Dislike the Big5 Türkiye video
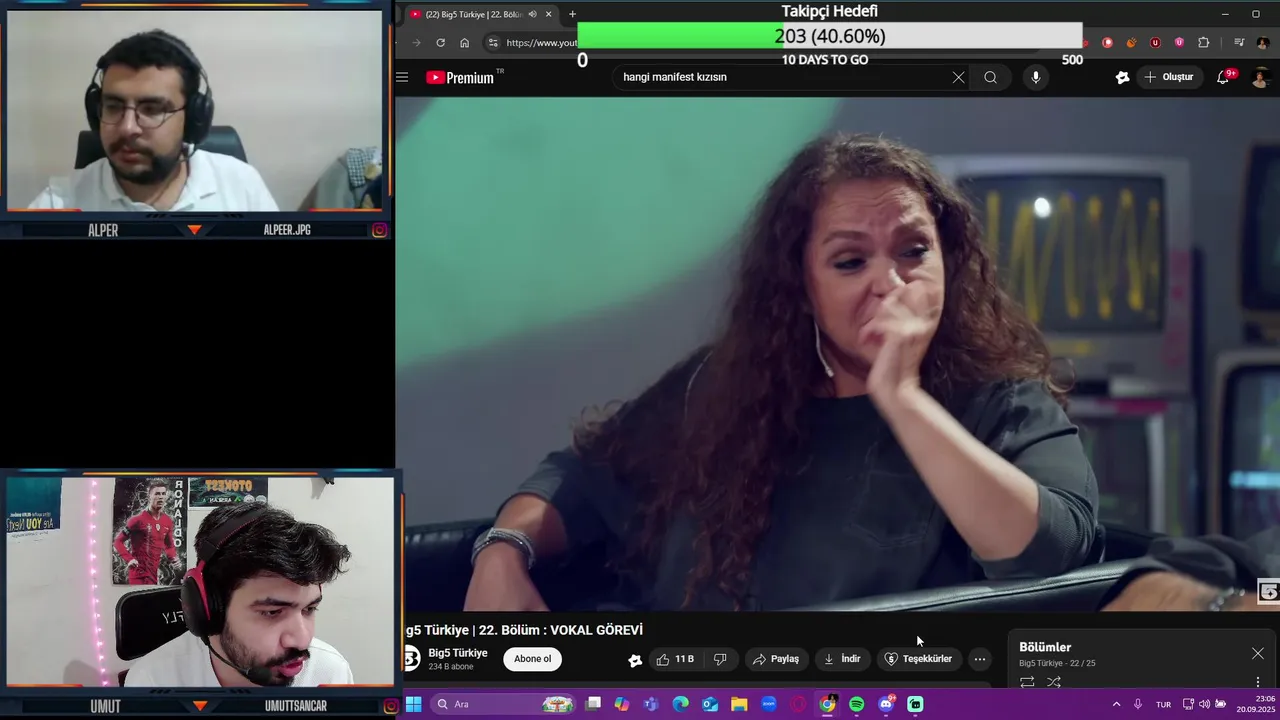 coord(720,659)
